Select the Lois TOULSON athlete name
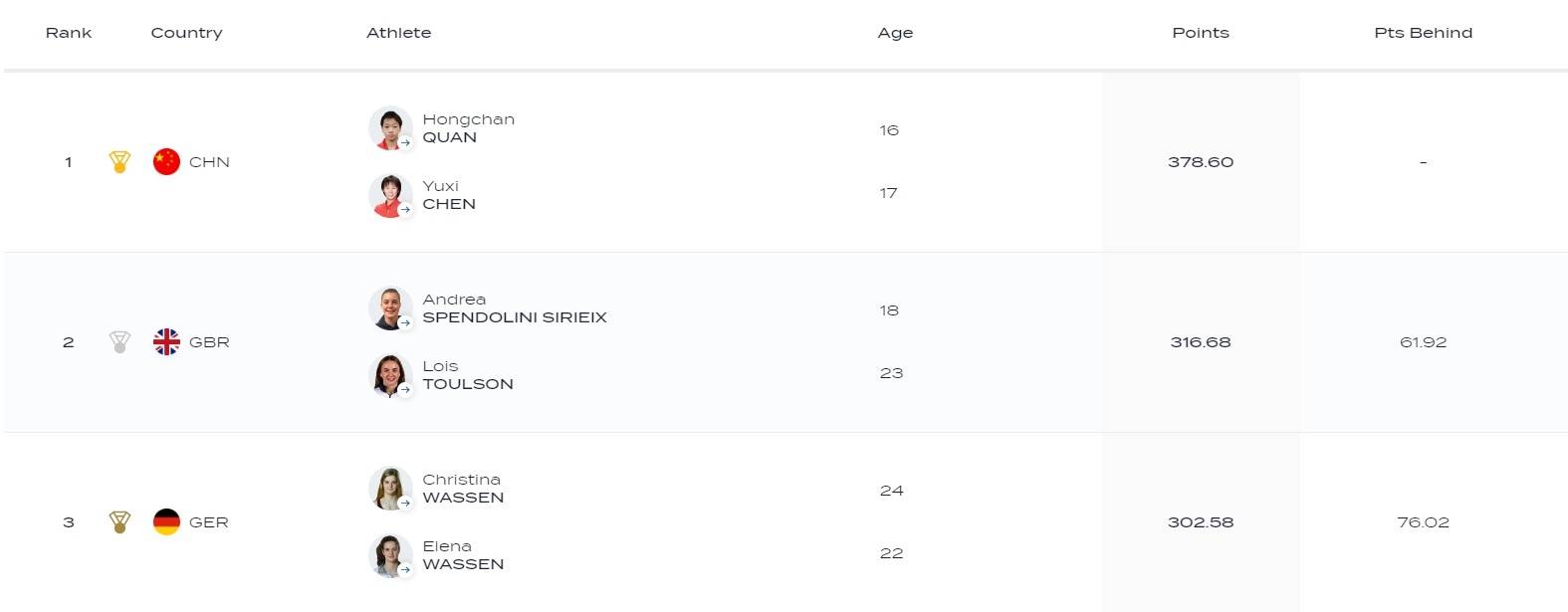Image resolution: width=1568 pixels, height=612 pixels. (467, 375)
